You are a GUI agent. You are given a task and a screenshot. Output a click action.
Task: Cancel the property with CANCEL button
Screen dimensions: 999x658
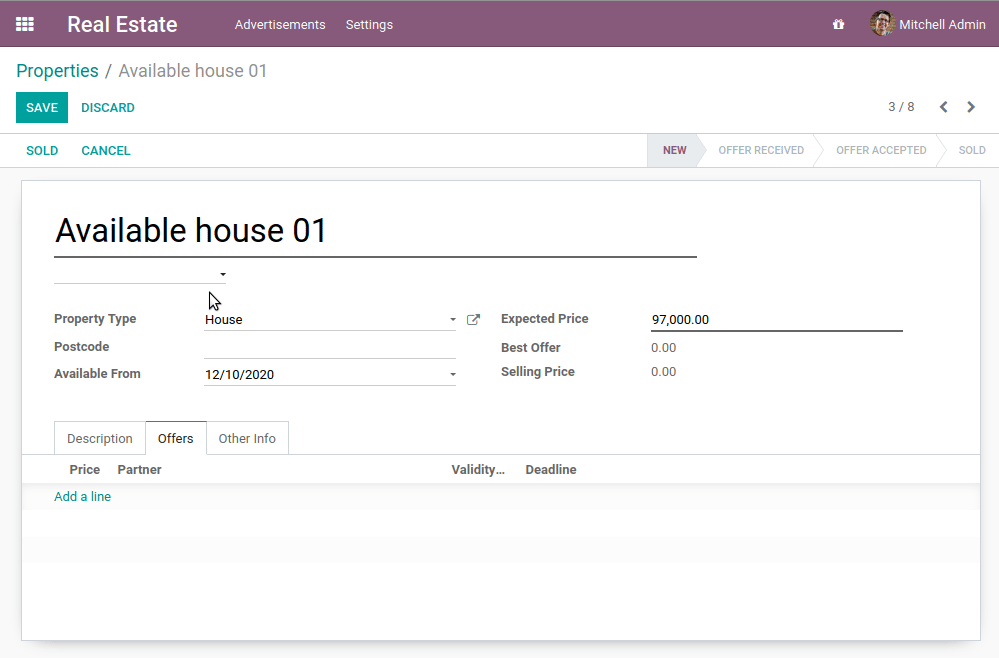pos(105,150)
